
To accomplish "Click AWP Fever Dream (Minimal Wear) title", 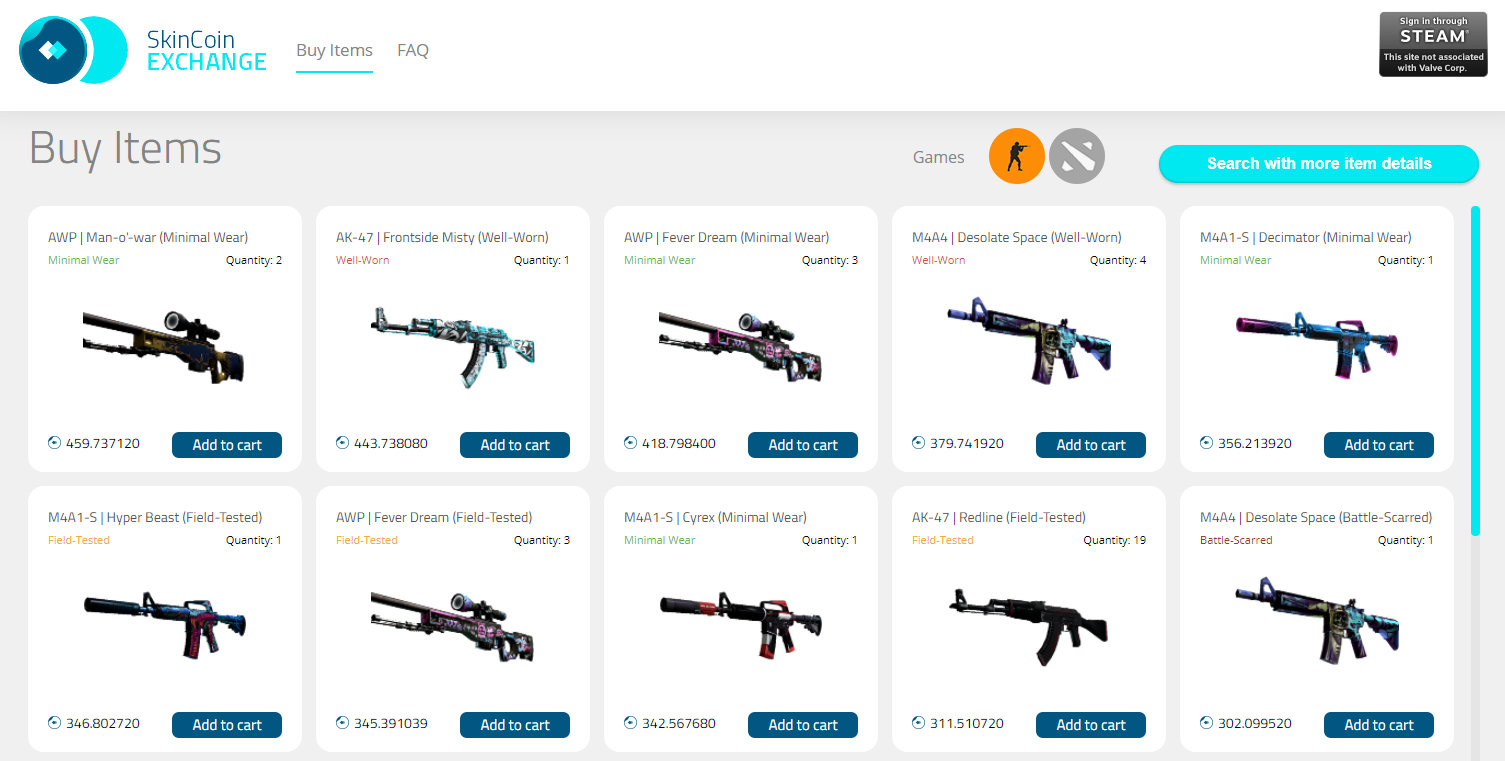I will tap(726, 238).
